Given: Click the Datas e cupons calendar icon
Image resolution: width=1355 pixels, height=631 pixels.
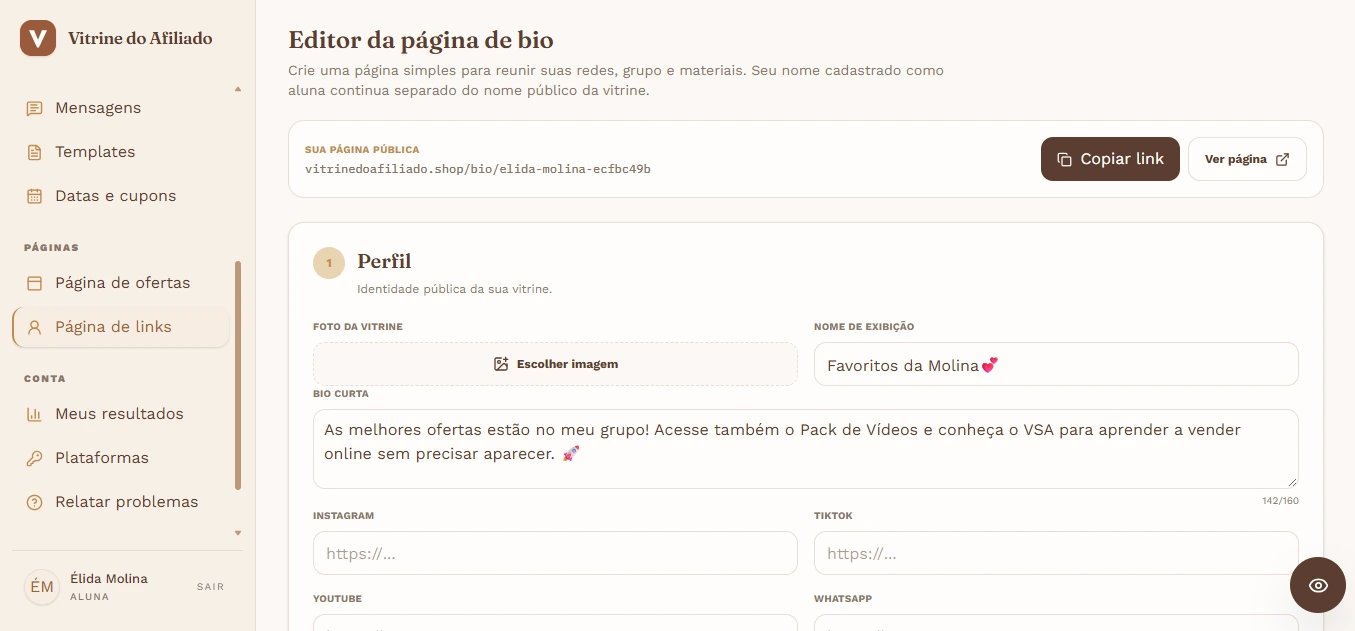Looking at the screenshot, I should (x=34, y=196).
